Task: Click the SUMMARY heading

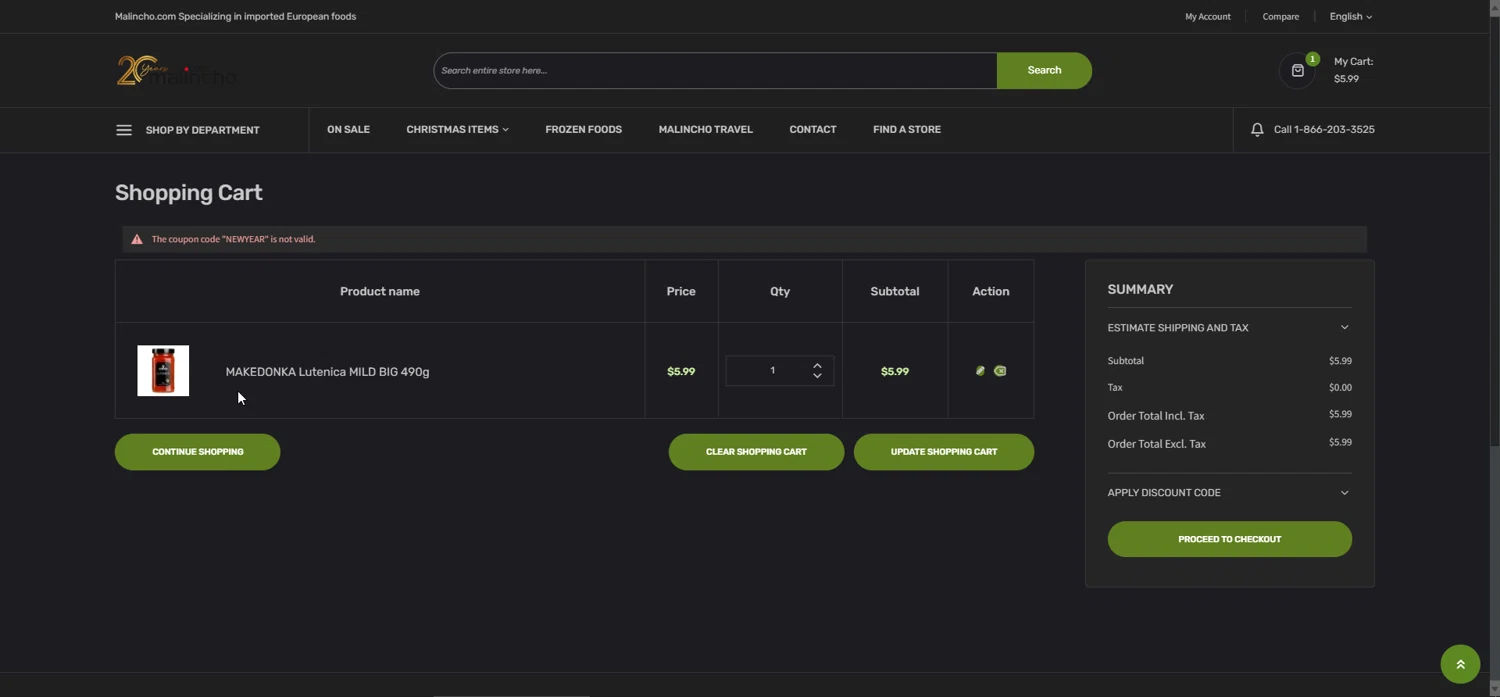Action: click(x=1140, y=289)
